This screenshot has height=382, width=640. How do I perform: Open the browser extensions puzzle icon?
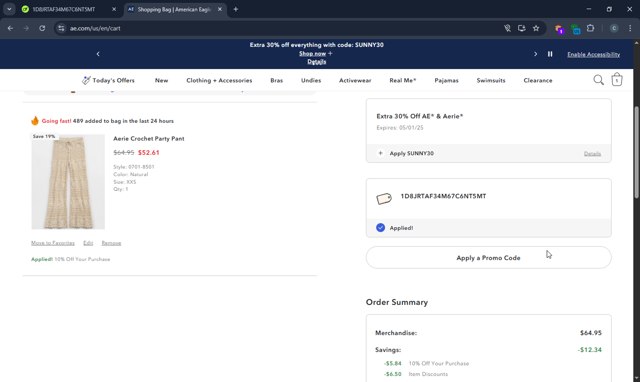pos(590,28)
